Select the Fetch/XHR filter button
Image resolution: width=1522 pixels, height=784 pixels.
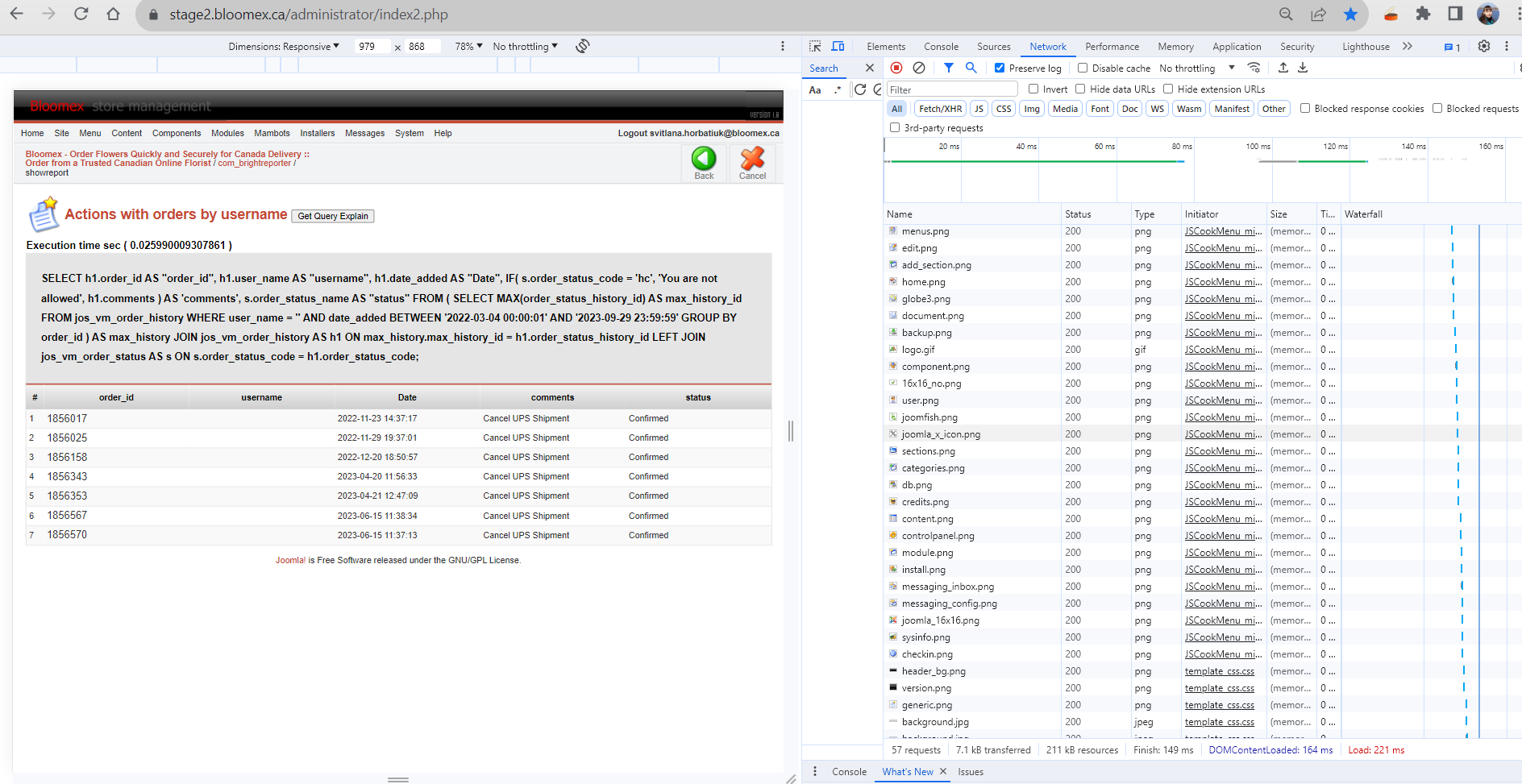[940, 109]
